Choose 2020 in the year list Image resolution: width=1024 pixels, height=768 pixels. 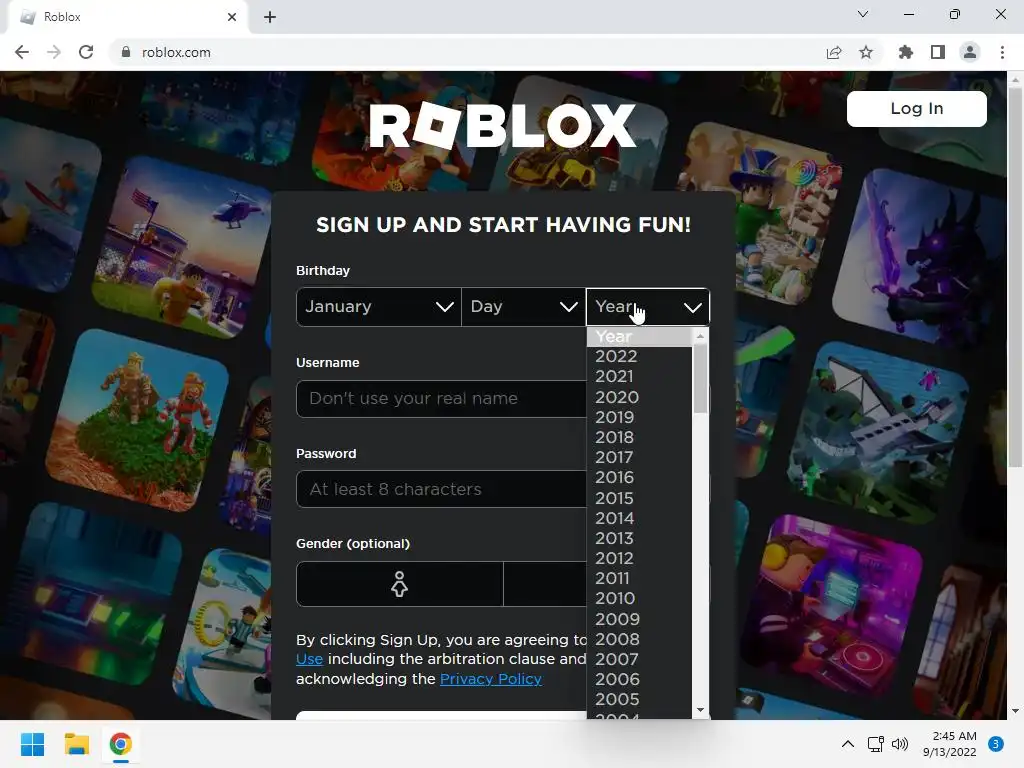point(639,397)
